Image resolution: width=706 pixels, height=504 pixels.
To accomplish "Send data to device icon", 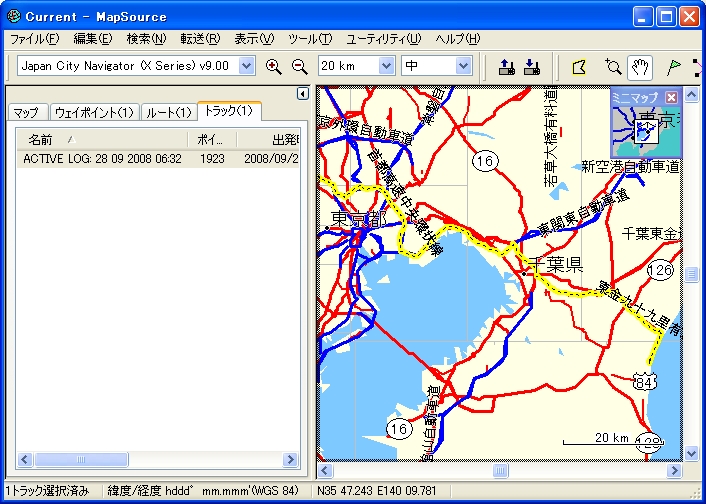I will (507, 67).
